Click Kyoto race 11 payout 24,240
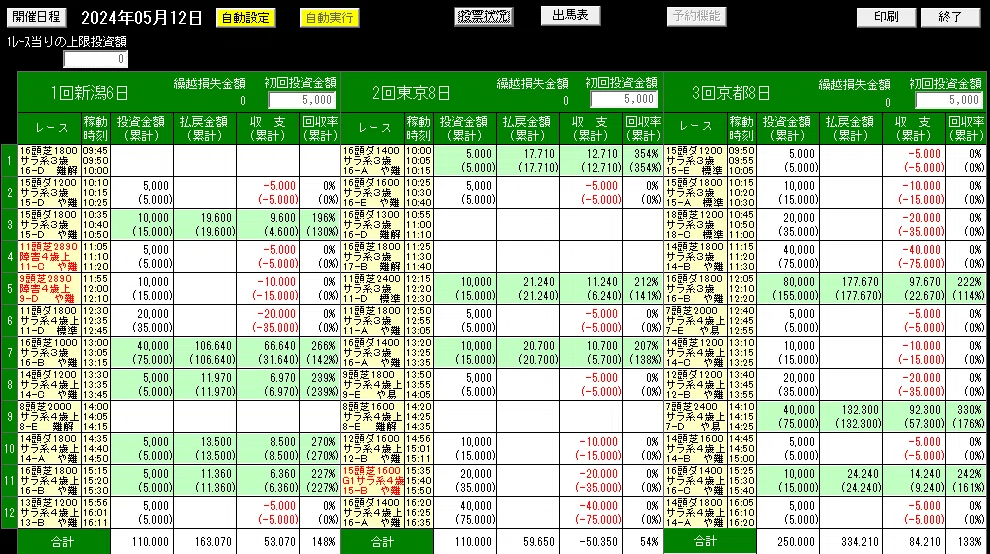990x554 pixels. point(862,474)
